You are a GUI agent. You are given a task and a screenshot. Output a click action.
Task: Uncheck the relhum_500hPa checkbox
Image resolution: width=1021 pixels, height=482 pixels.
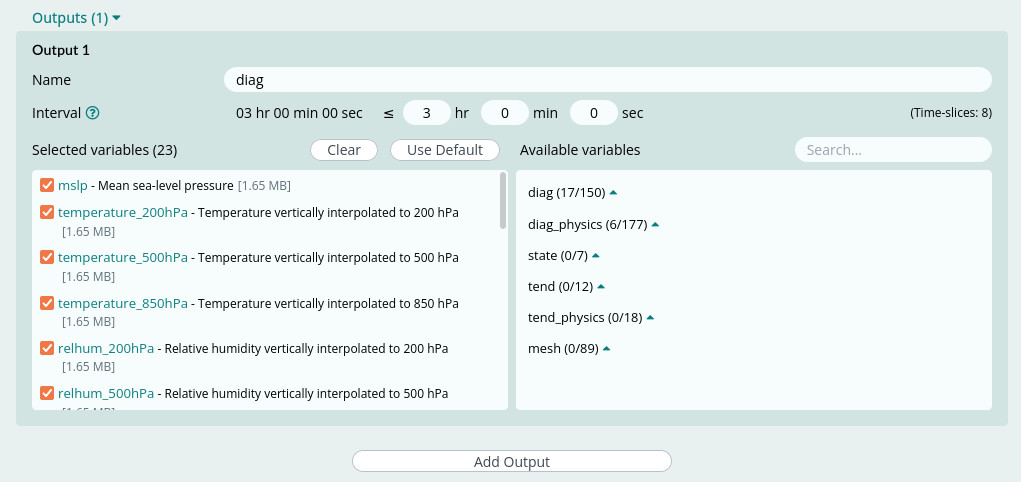(x=47, y=393)
